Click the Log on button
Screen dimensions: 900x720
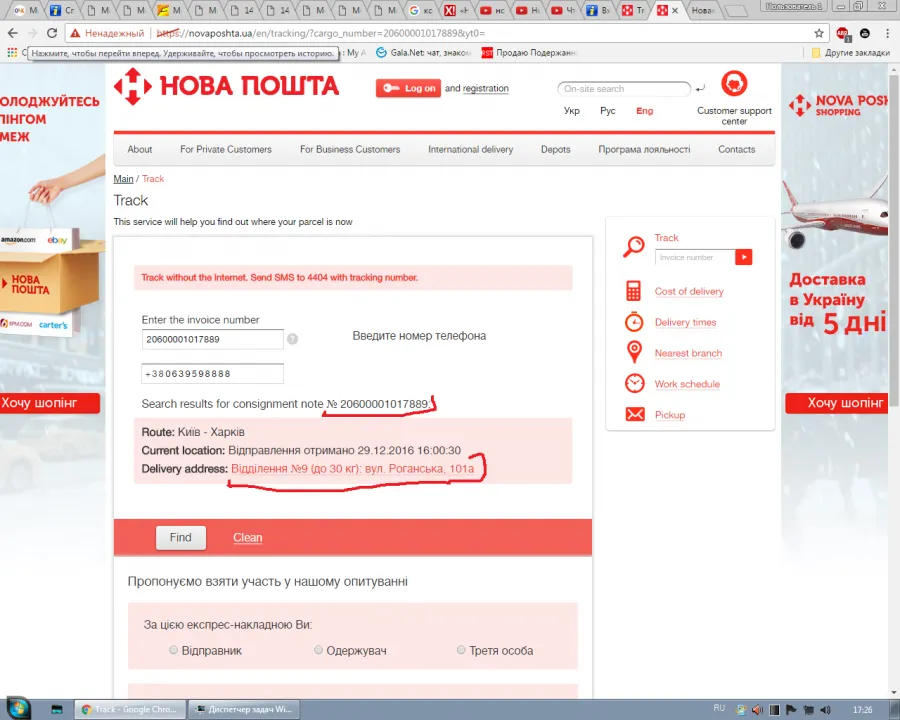pyautogui.click(x=408, y=88)
